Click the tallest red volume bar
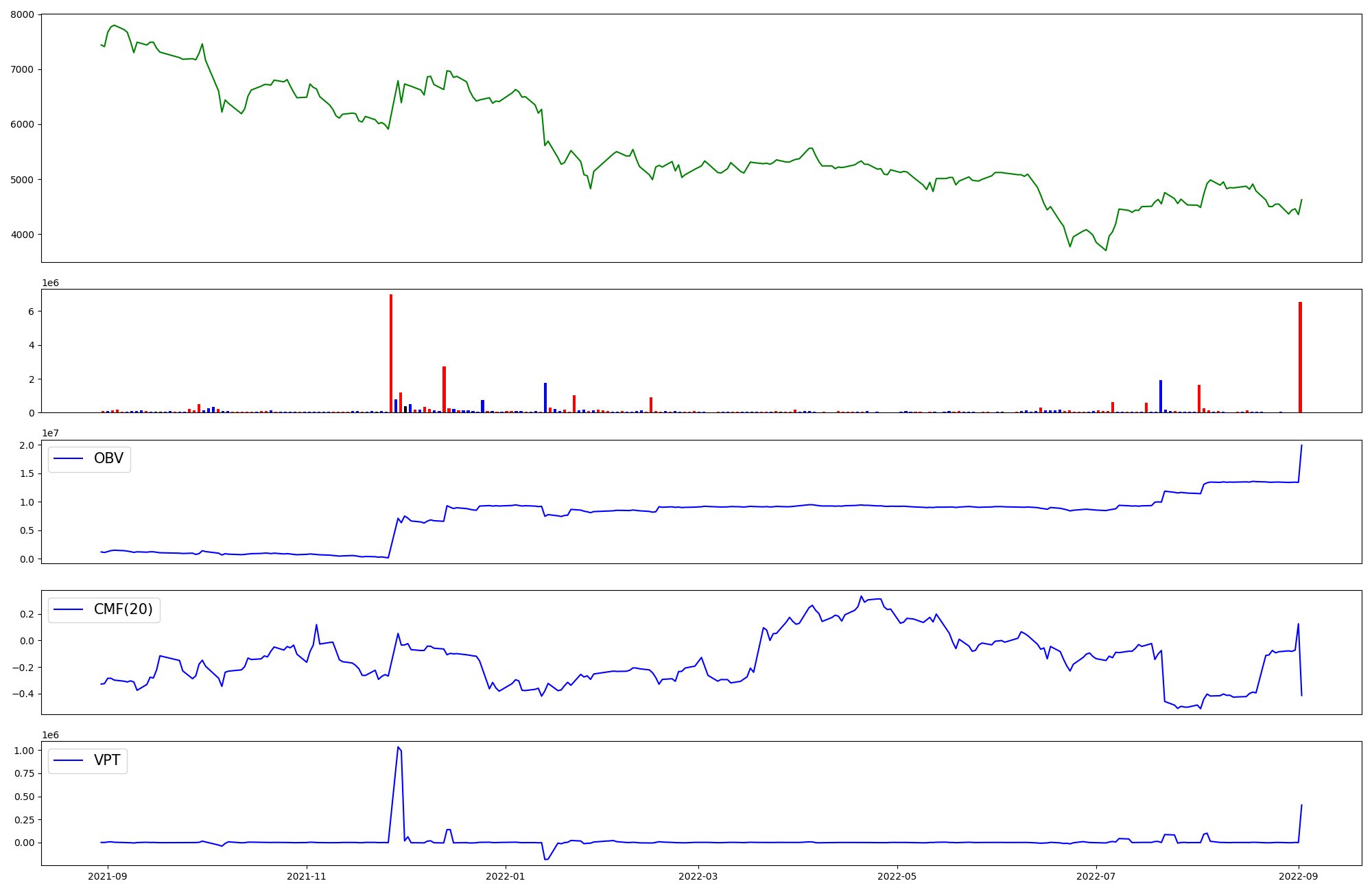1372x892 pixels. click(x=391, y=353)
